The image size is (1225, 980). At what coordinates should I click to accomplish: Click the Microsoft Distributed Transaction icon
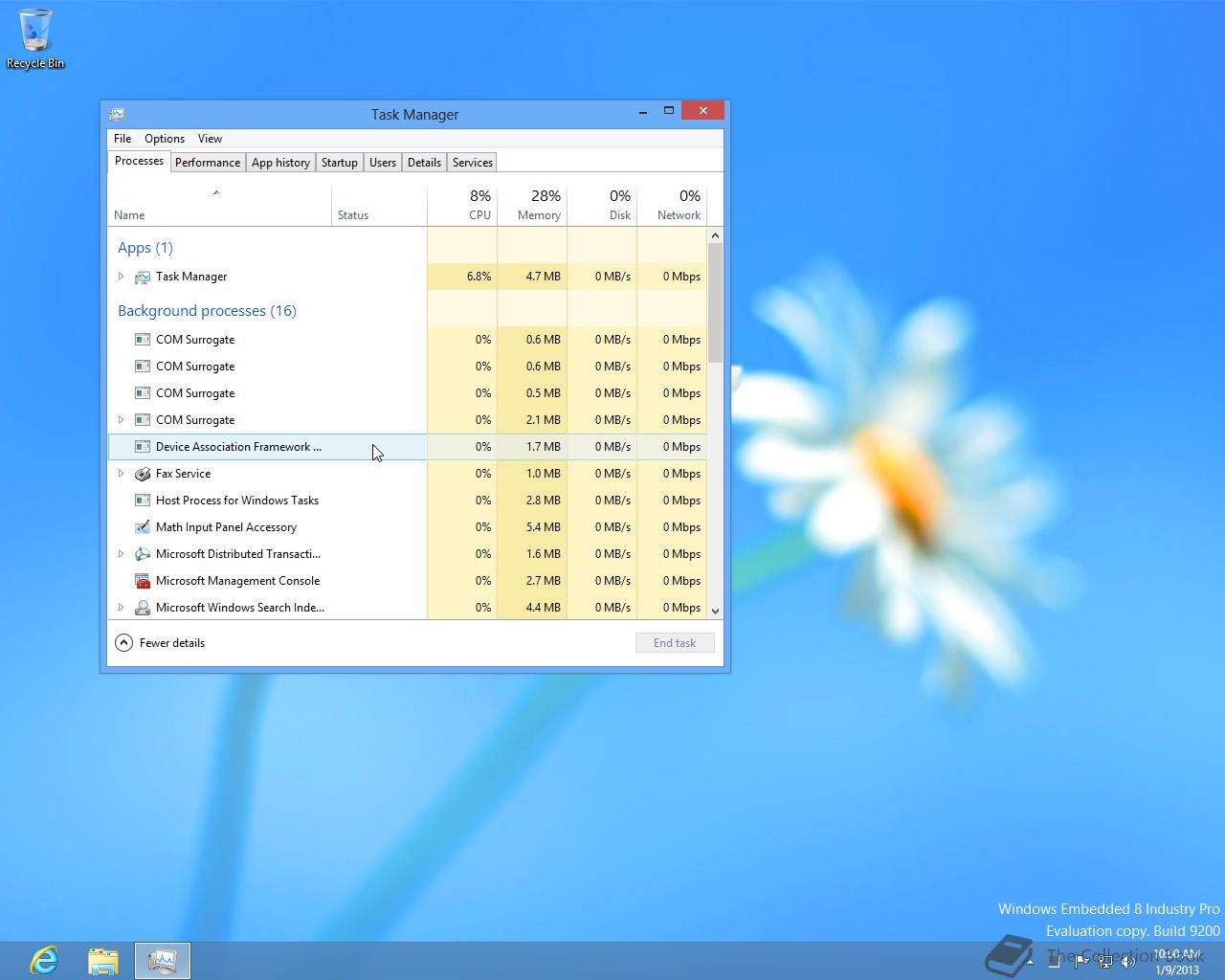pyautogui.click(x=143, y=554)
